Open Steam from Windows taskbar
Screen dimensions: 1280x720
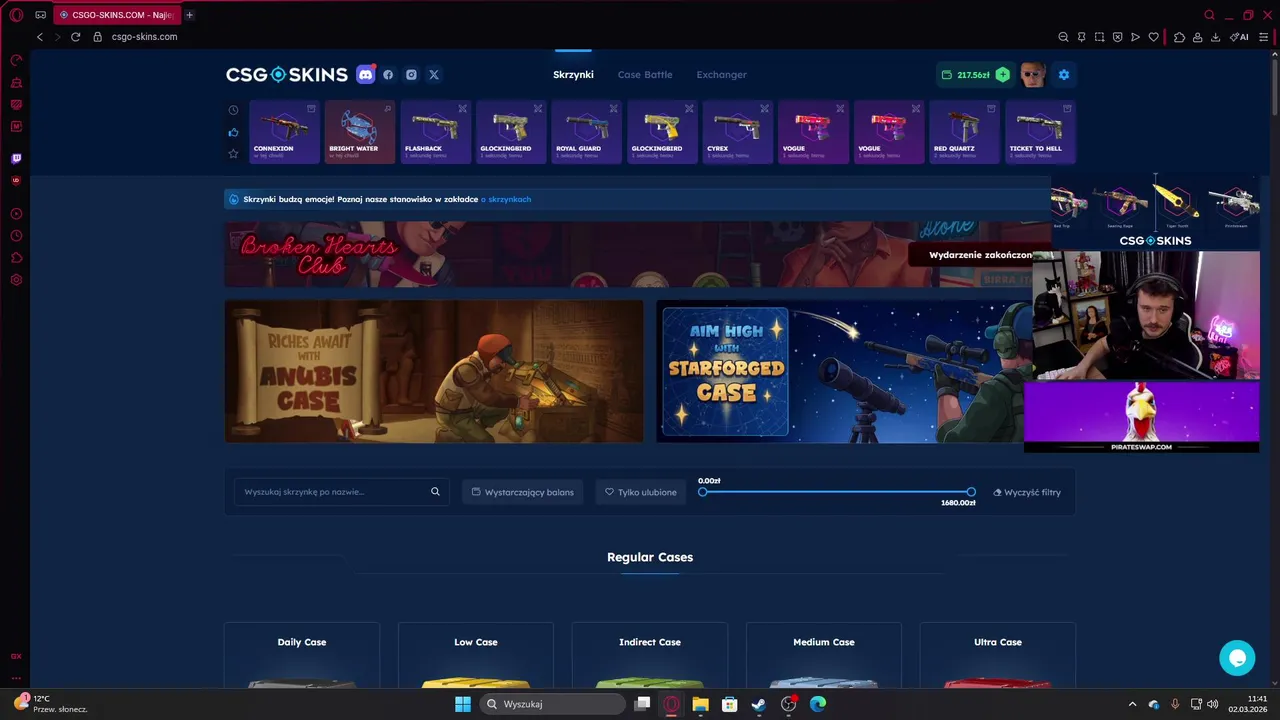759,704
